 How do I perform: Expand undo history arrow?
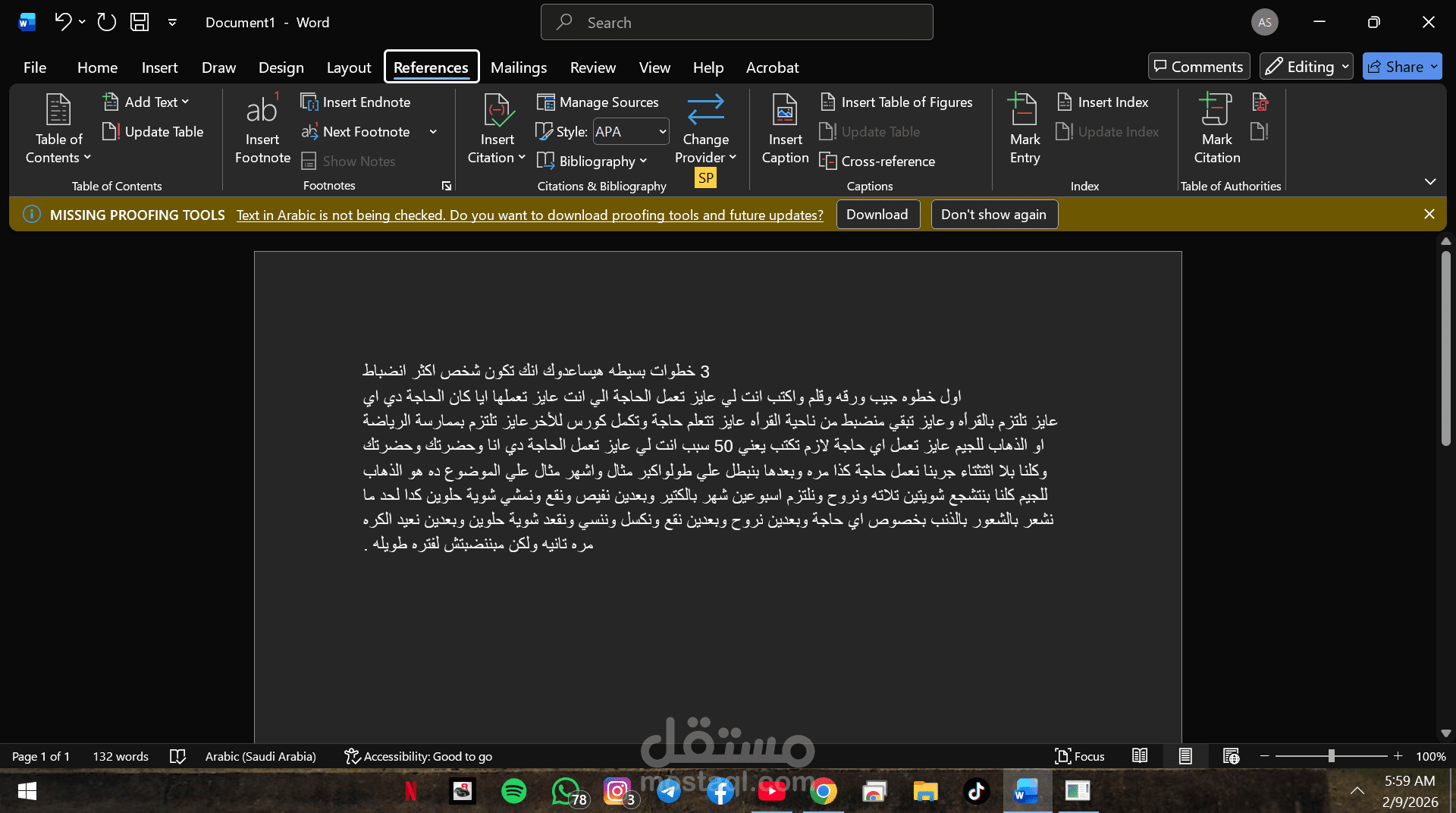pyautogui.click(x=82, y=22)
